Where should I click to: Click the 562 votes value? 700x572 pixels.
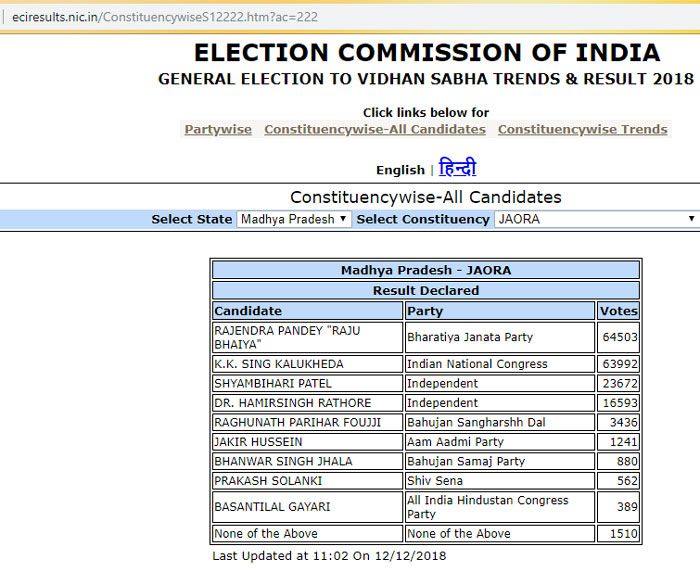click(627, 481)
